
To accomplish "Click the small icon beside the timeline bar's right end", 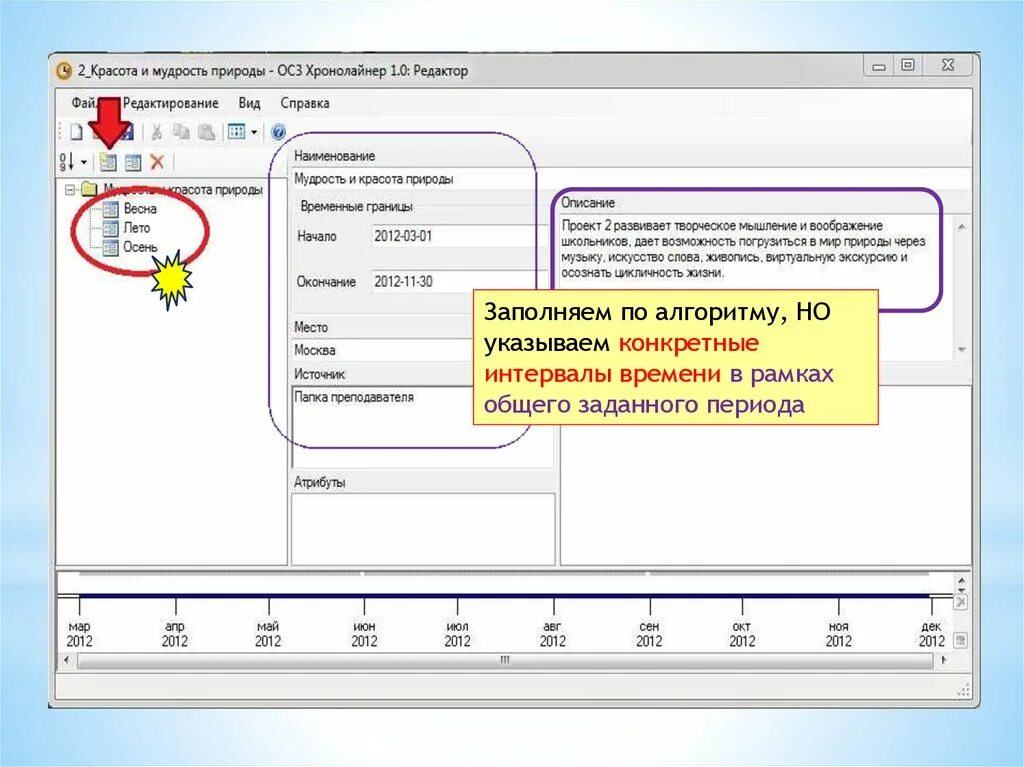I will (961, 602).
